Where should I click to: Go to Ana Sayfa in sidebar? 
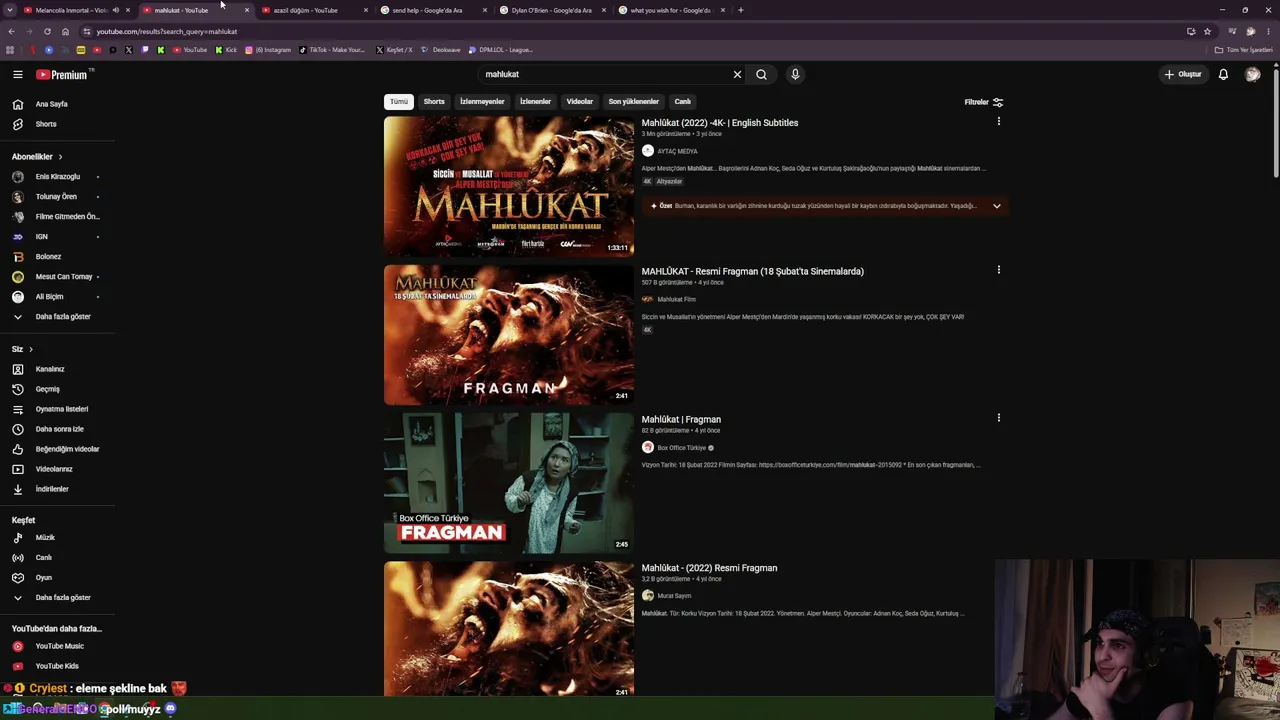[52, 104]
